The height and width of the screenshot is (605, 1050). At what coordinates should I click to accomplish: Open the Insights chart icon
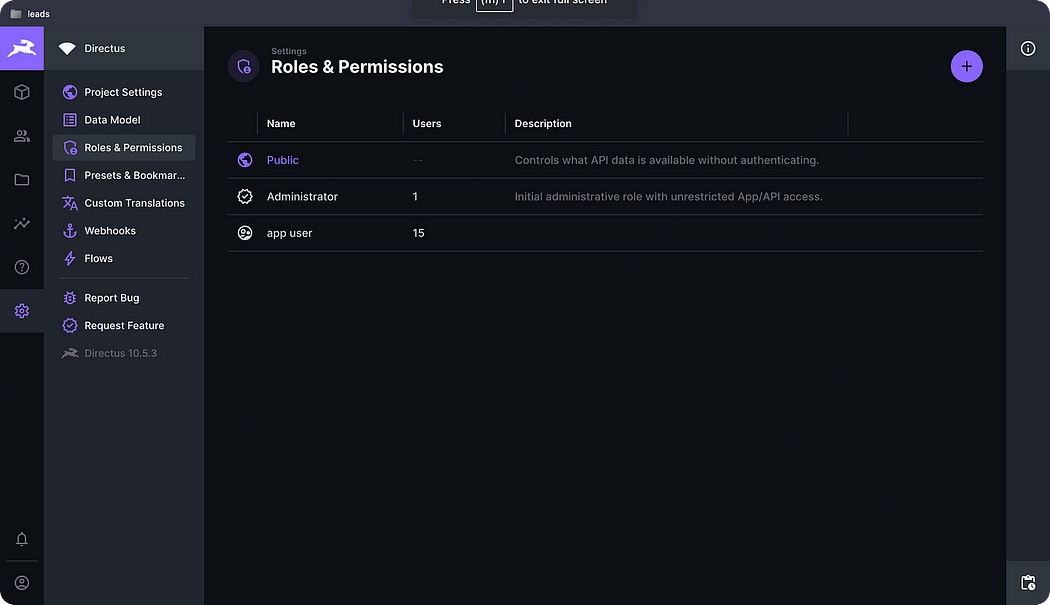(x=21, y=223)
